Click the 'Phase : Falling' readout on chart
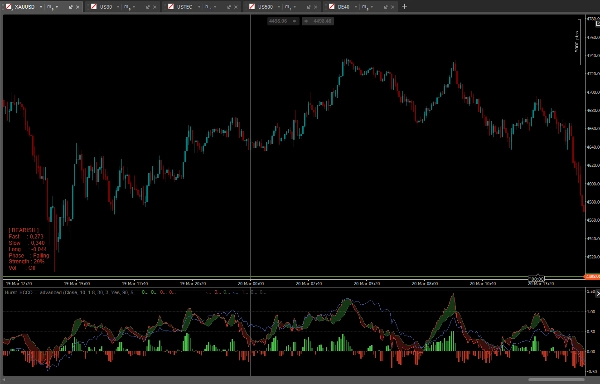The width and height of the screenshot is (600, 384). 29,255
